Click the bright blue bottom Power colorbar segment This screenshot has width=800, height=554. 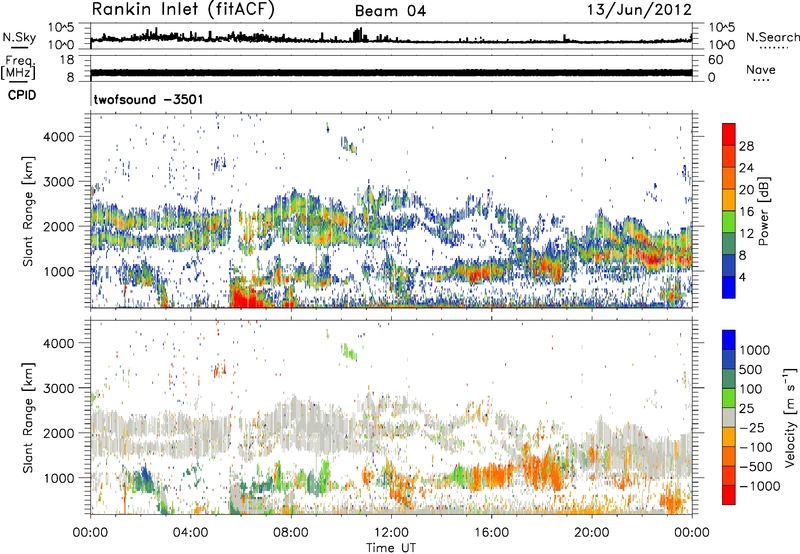click(x=729, y=287)
